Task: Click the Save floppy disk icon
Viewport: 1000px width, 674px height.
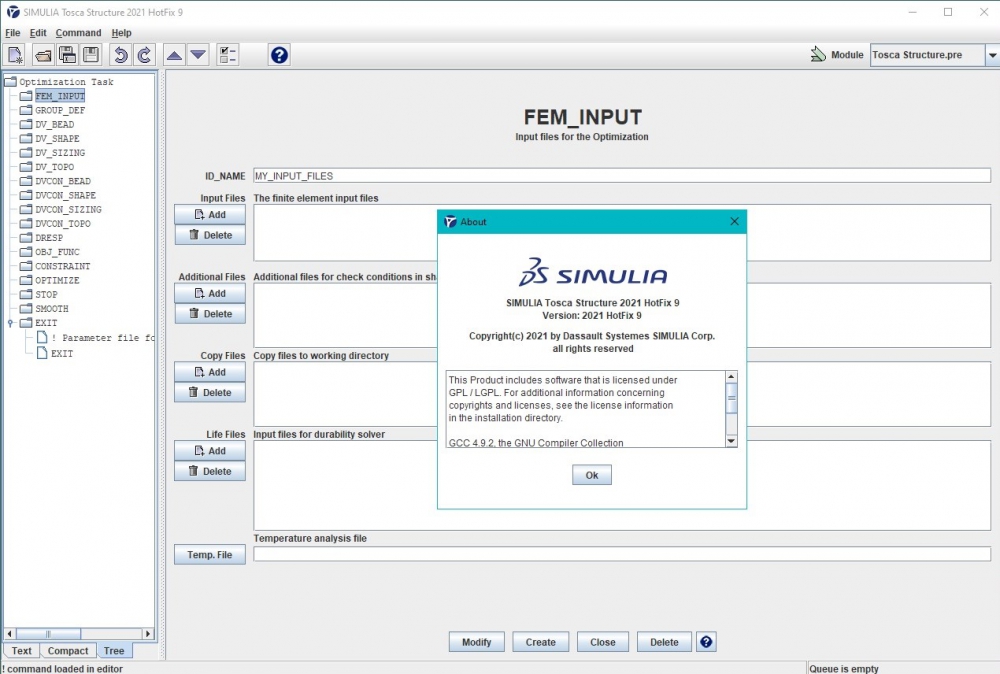Action: 91,55
